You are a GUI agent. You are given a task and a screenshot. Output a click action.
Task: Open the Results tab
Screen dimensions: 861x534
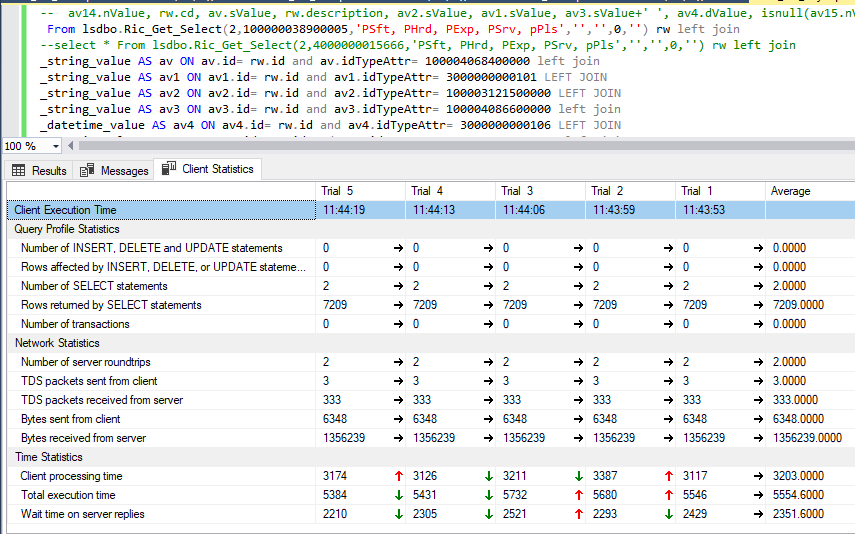click(x=49, y=170)
